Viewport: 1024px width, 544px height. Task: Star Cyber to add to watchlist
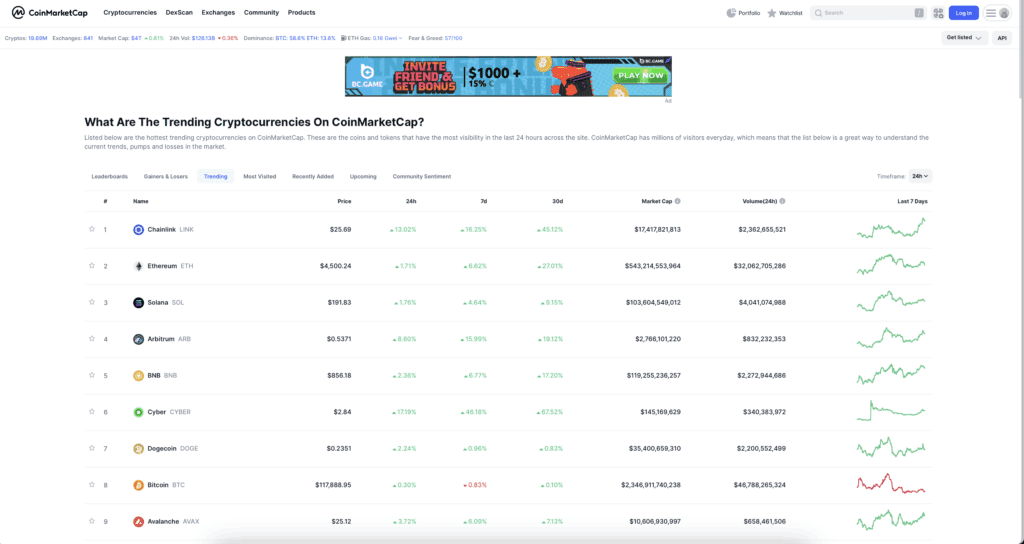(x=92, y=412)
